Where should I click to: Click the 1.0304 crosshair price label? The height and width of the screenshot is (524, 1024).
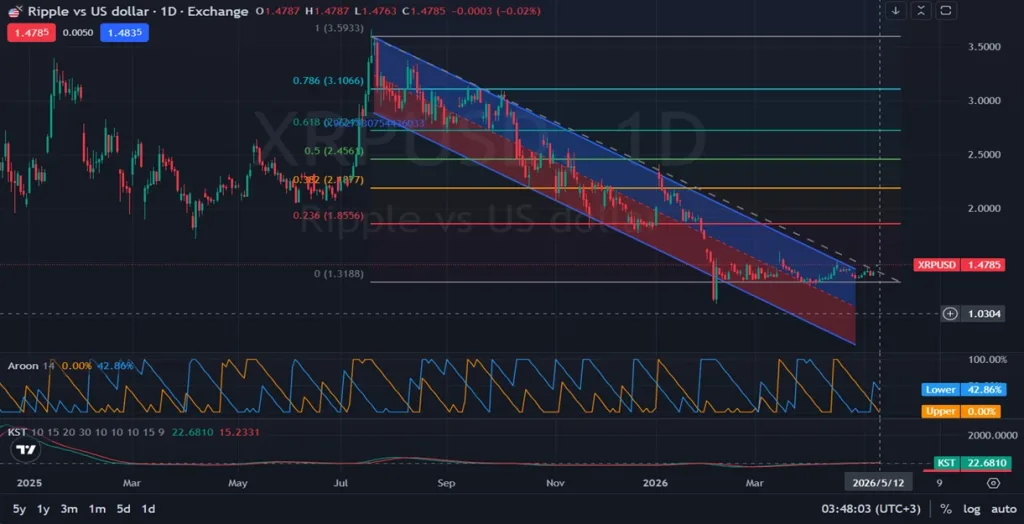point(986,314)
